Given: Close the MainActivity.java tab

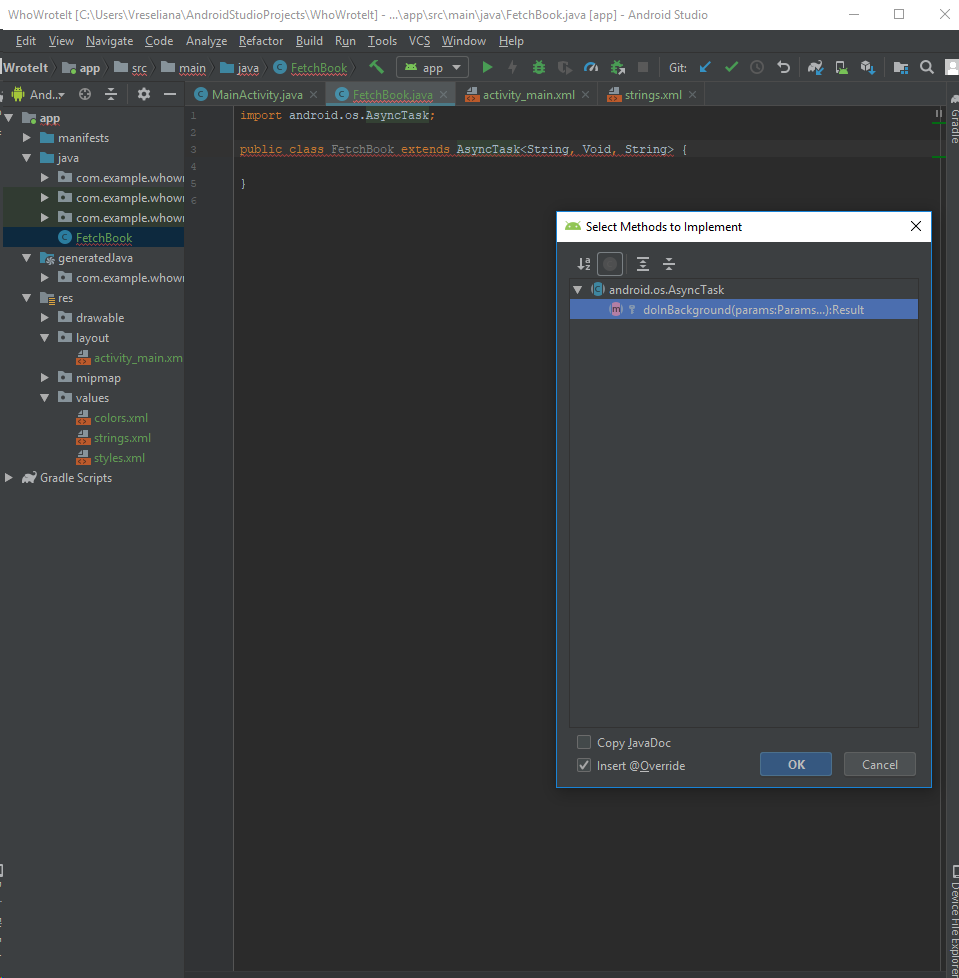Looking at the screenshot, I should (314, 95).
